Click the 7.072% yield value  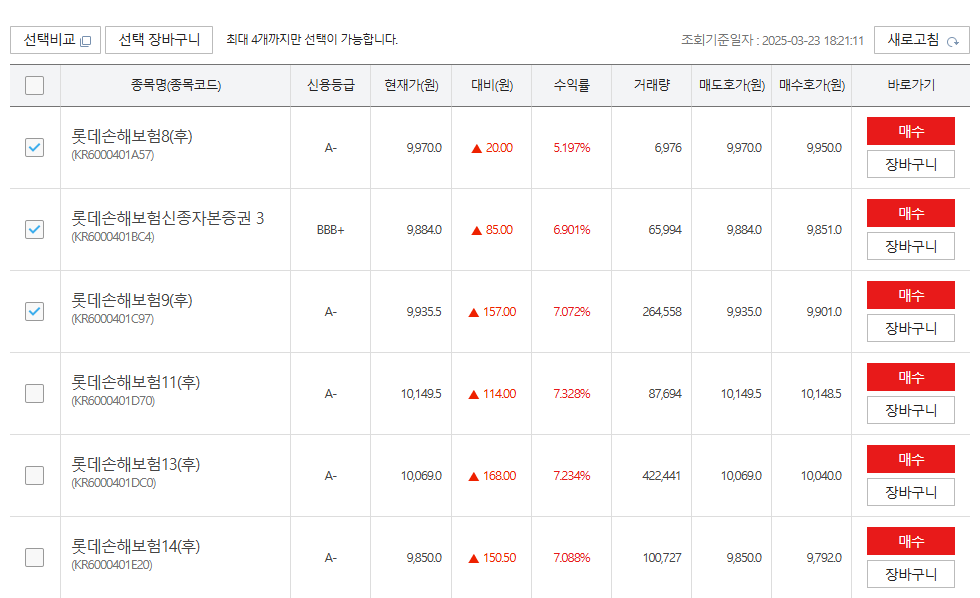[x=572, y=312]
